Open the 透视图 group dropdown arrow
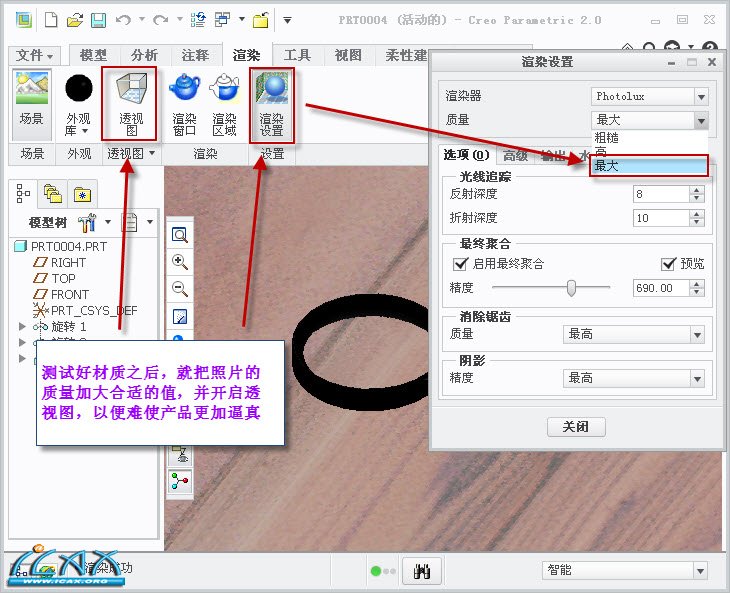Viewport: 730px width, 593px height. pos(152,153)
